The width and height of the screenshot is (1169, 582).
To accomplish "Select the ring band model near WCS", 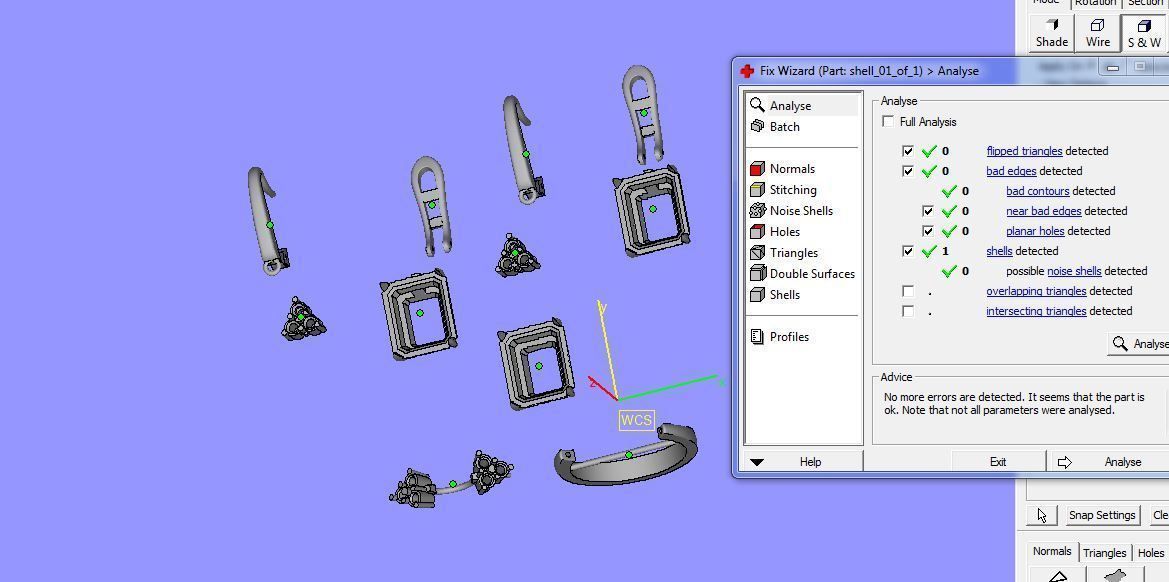I will tap(626, 454).
